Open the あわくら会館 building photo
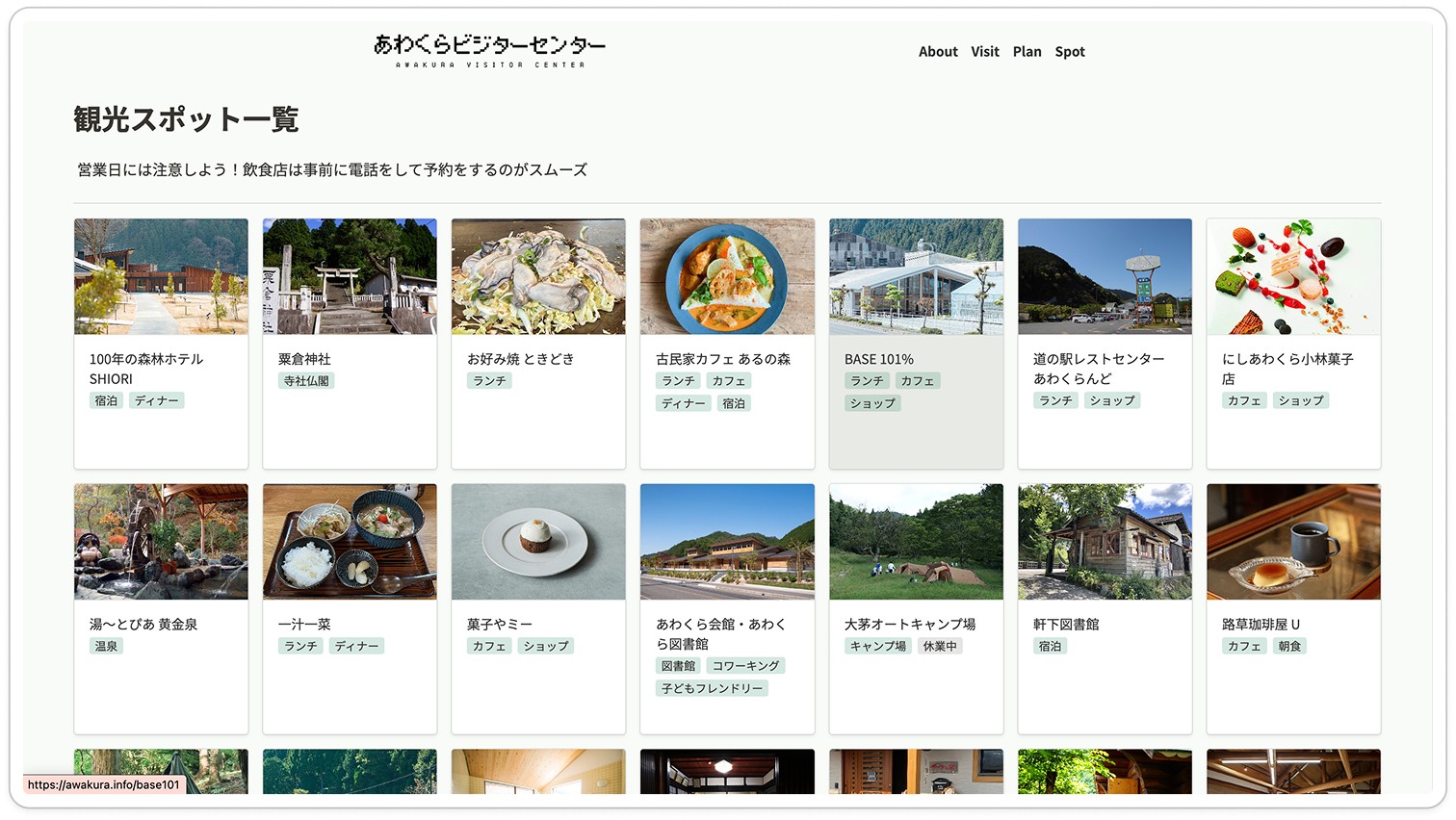The height and width of the screenshot is (820, 1456). point(727,542)
